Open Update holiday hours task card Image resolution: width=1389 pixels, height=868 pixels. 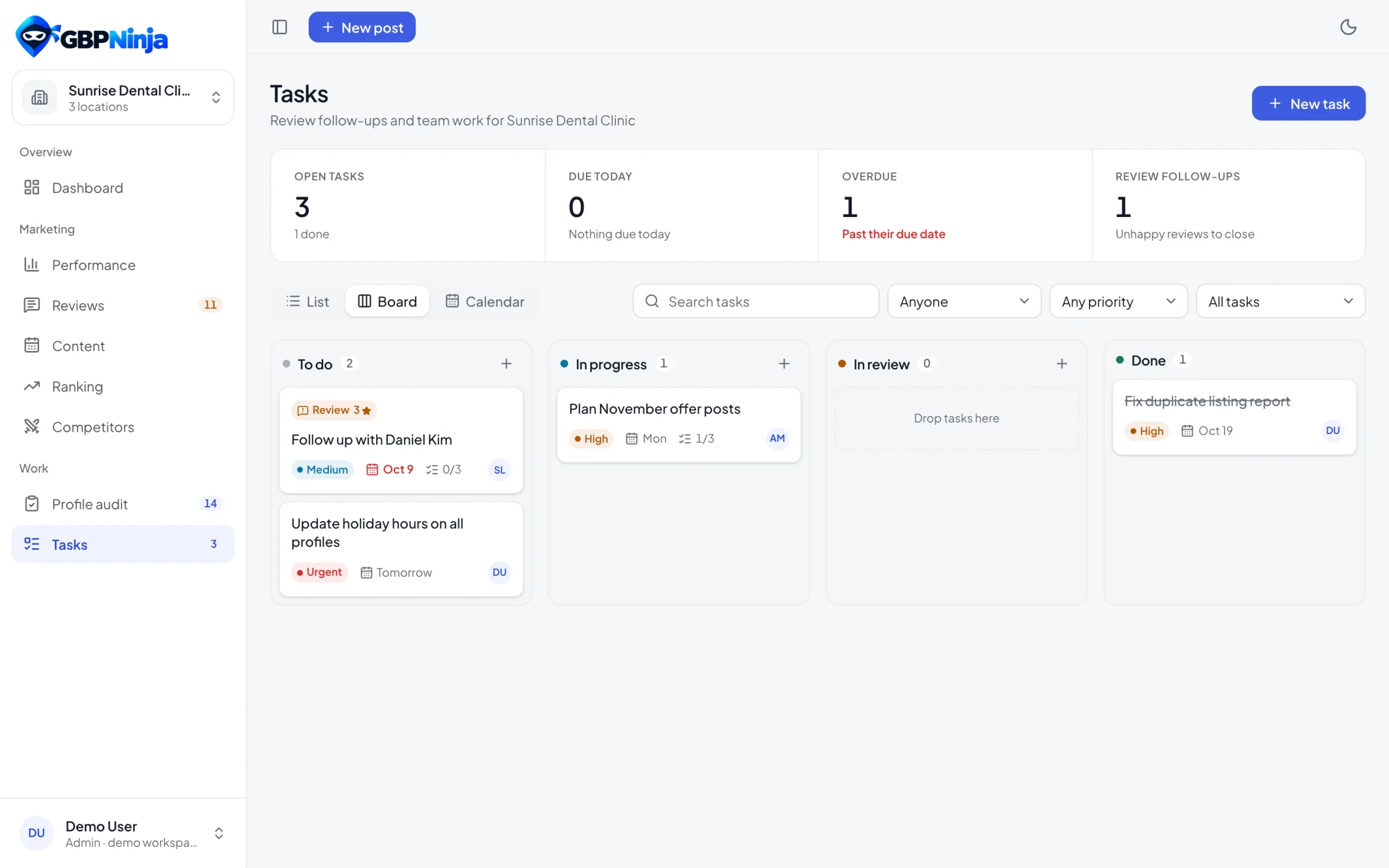[x=401, y=550]
